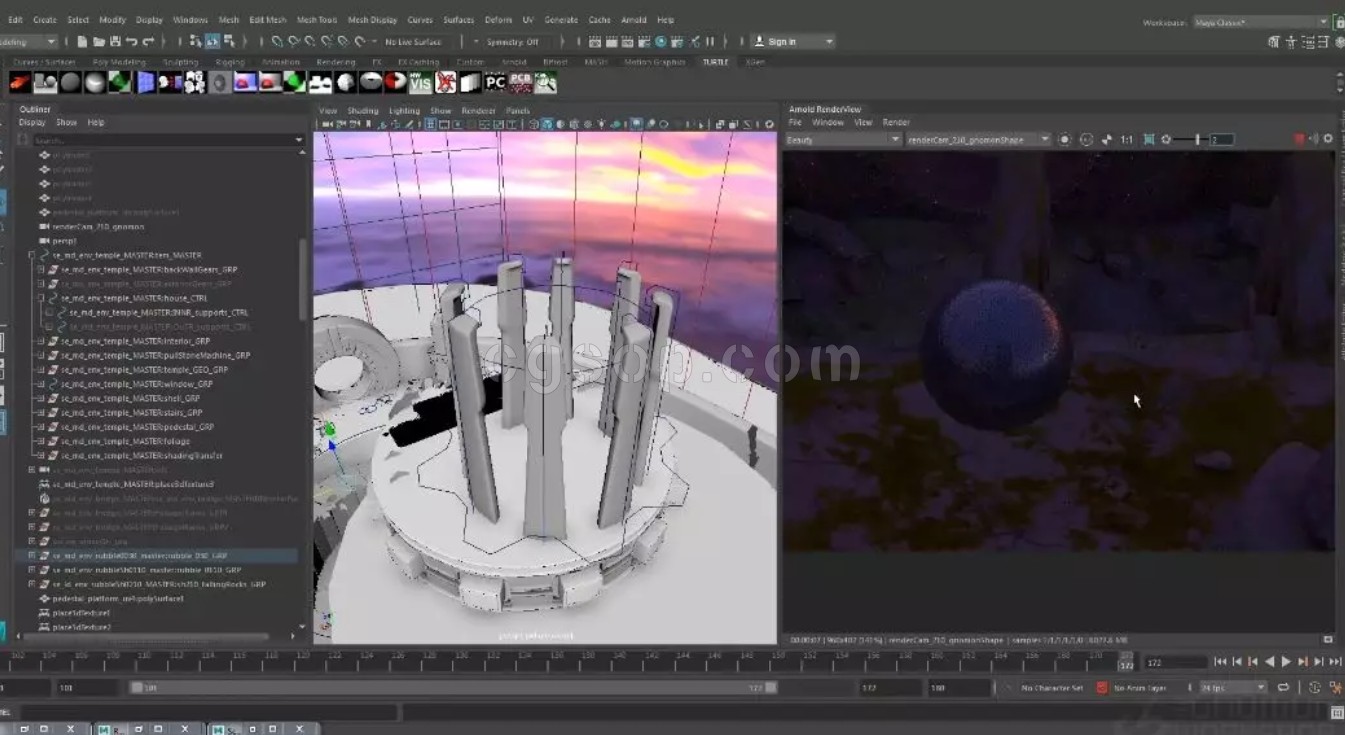Click the No Anim Layer button

pos(1139,688)
